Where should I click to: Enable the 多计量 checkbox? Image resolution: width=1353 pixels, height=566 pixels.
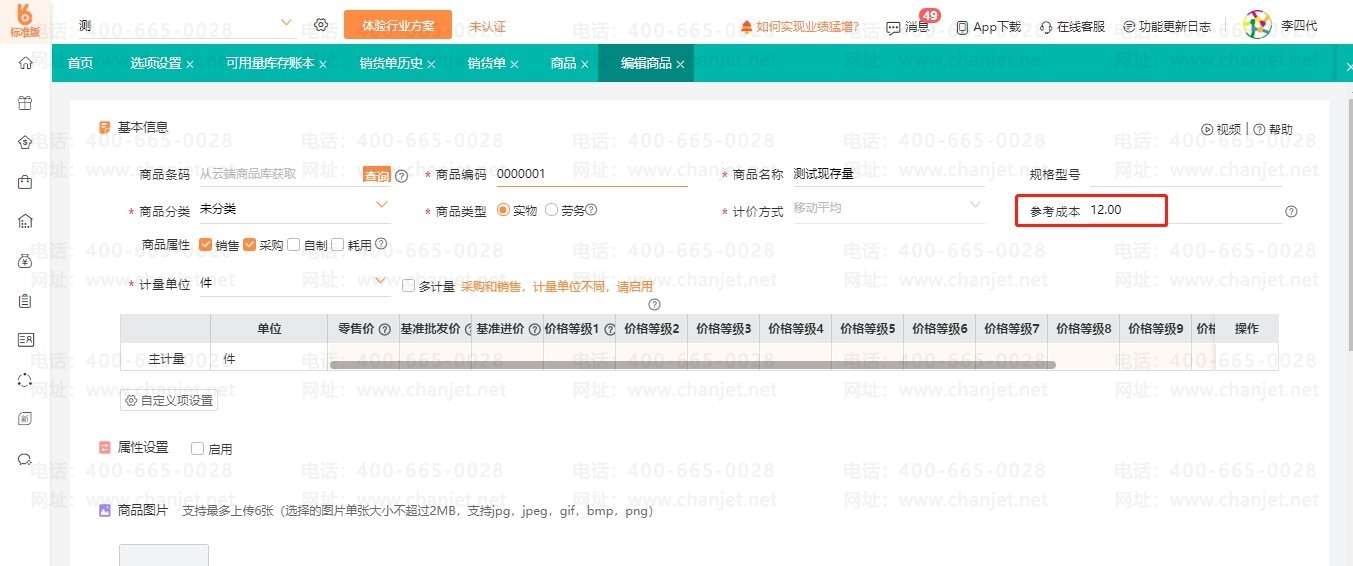408,286
